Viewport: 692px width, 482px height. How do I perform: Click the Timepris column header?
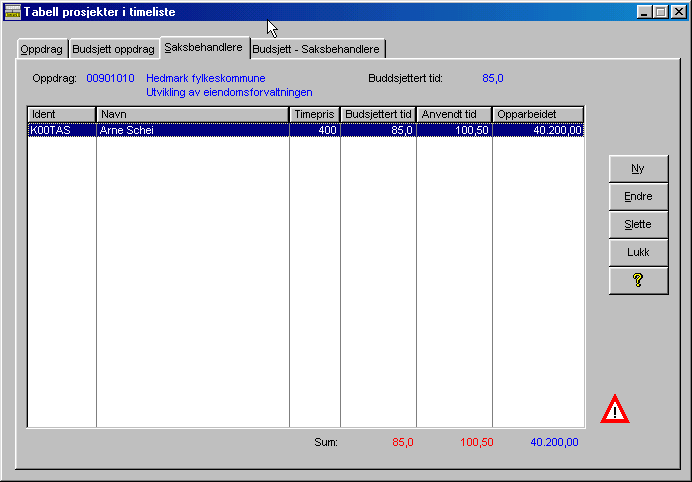314,114
